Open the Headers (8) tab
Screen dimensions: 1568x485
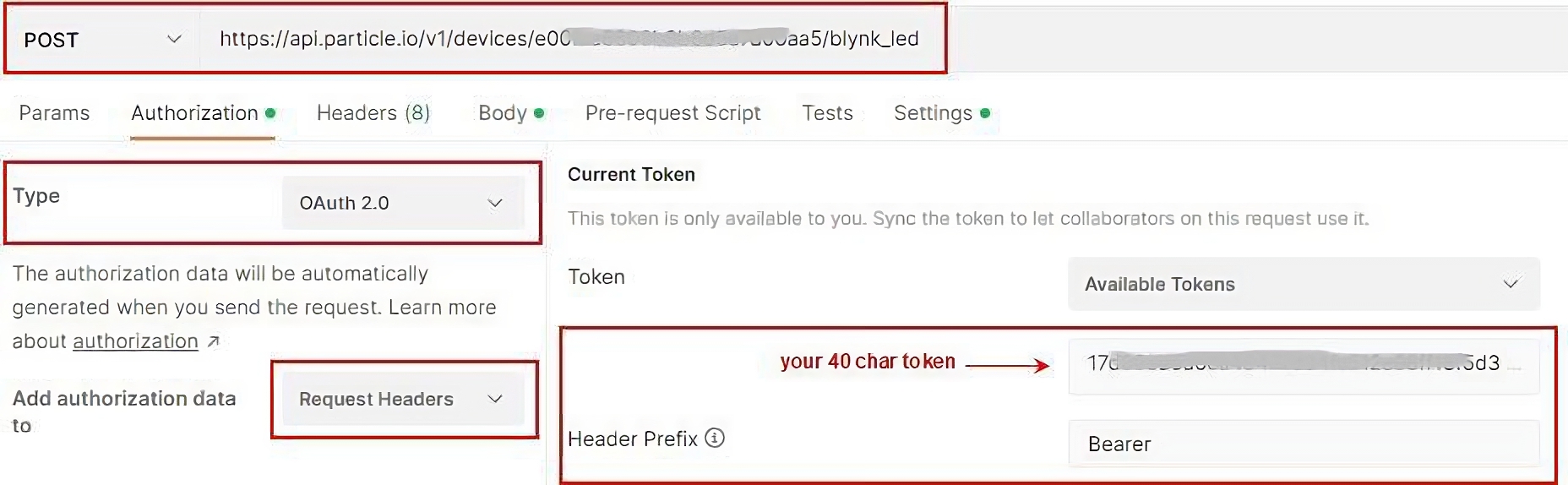373,113
